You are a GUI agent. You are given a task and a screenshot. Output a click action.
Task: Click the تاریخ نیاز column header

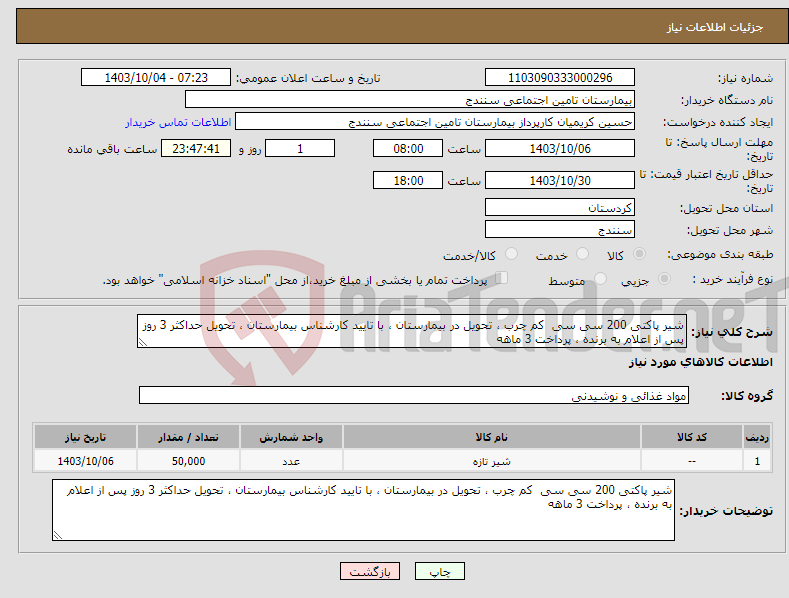tap(86, 437)
